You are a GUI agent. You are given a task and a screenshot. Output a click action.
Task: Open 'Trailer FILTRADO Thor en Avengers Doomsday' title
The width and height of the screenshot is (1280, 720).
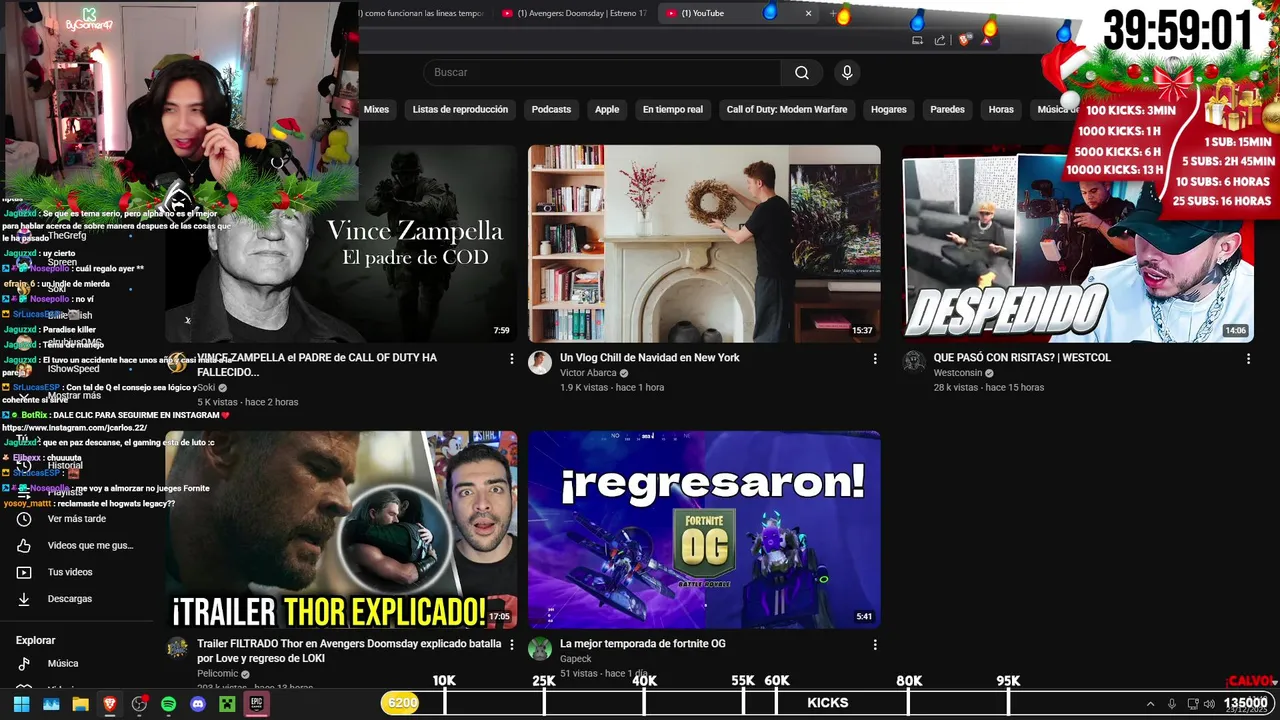(x=349, y=651)
